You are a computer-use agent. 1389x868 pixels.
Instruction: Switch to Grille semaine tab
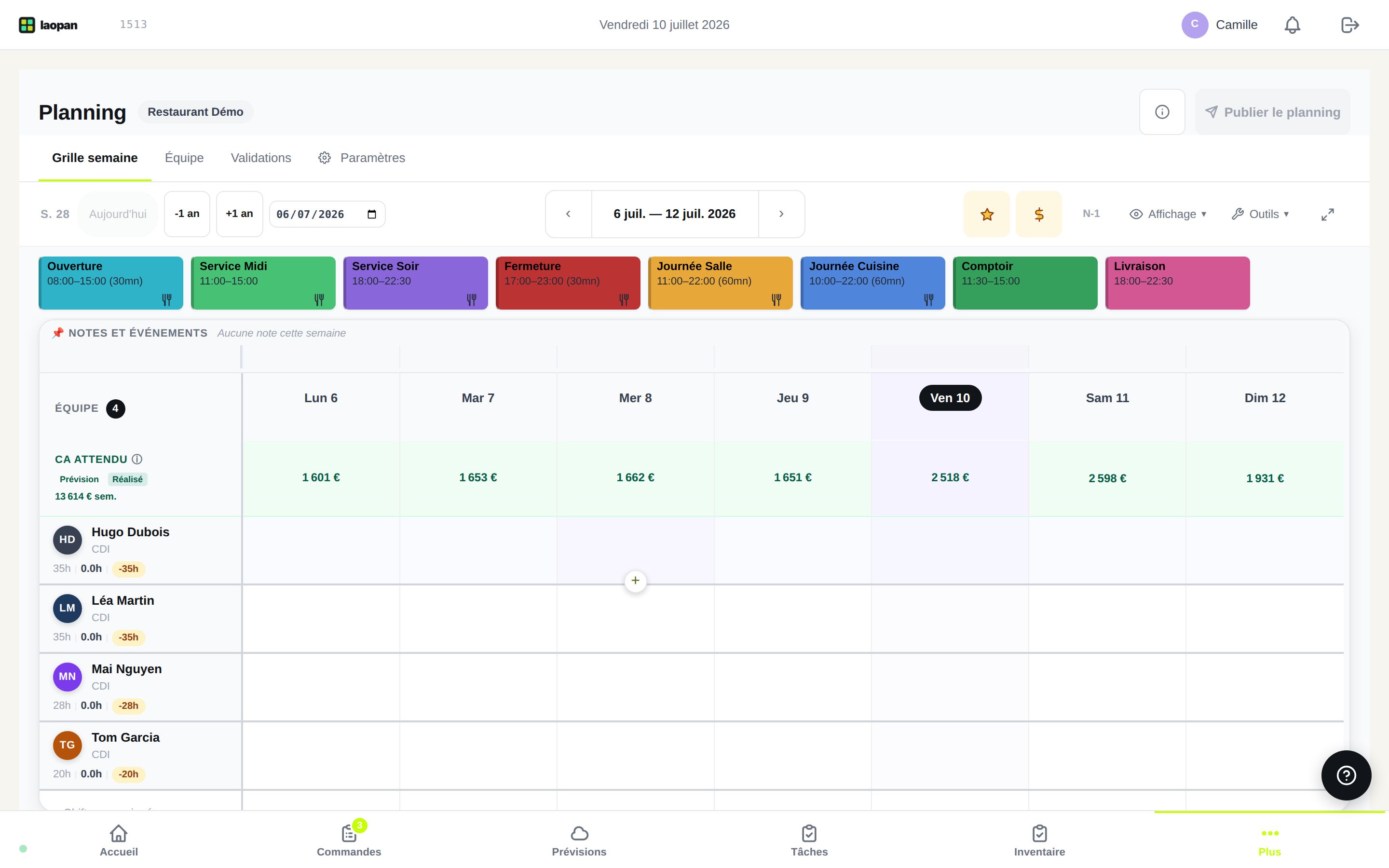pos(95,158)
